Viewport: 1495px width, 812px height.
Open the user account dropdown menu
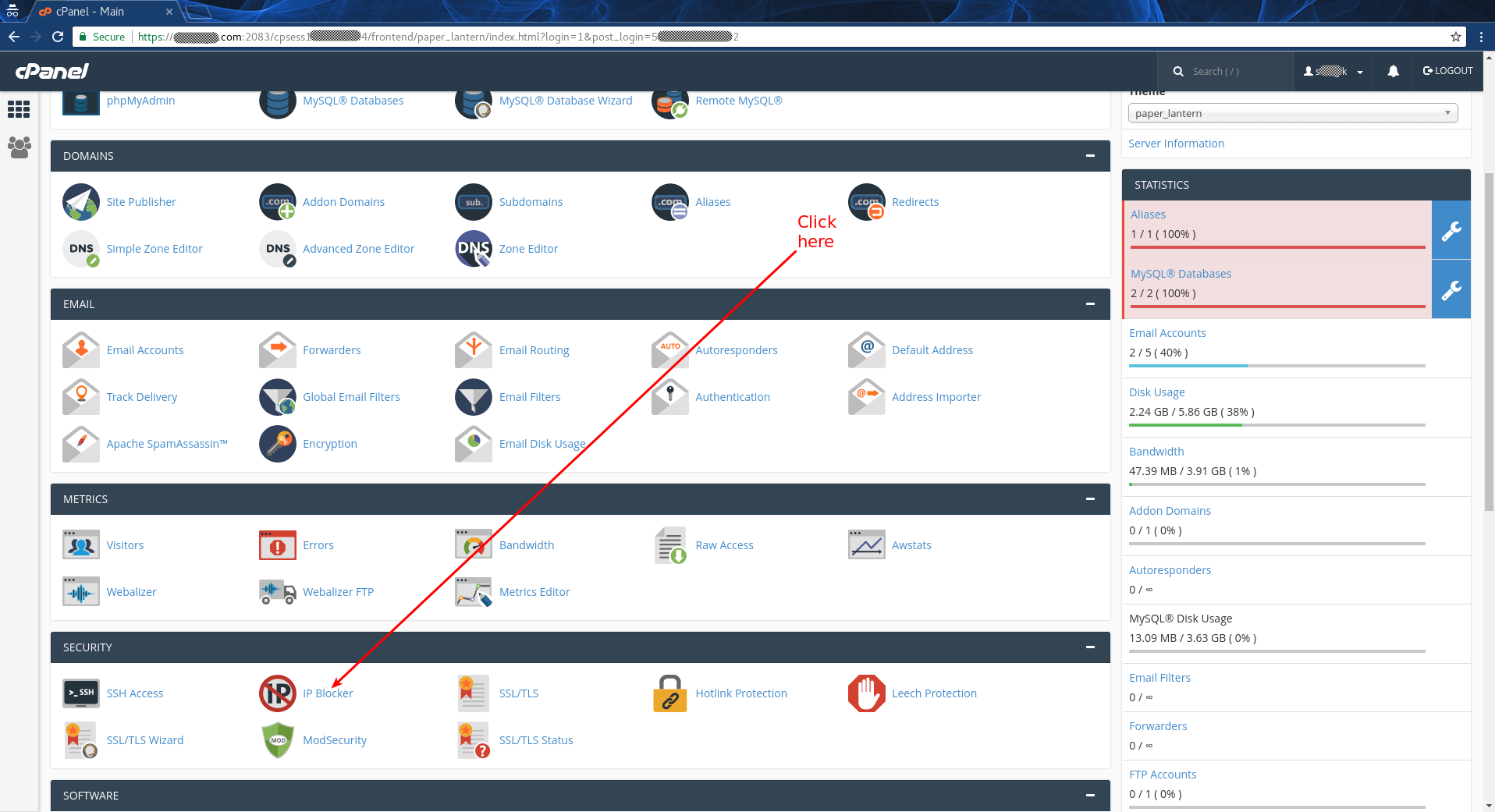tap(1333, 71)
